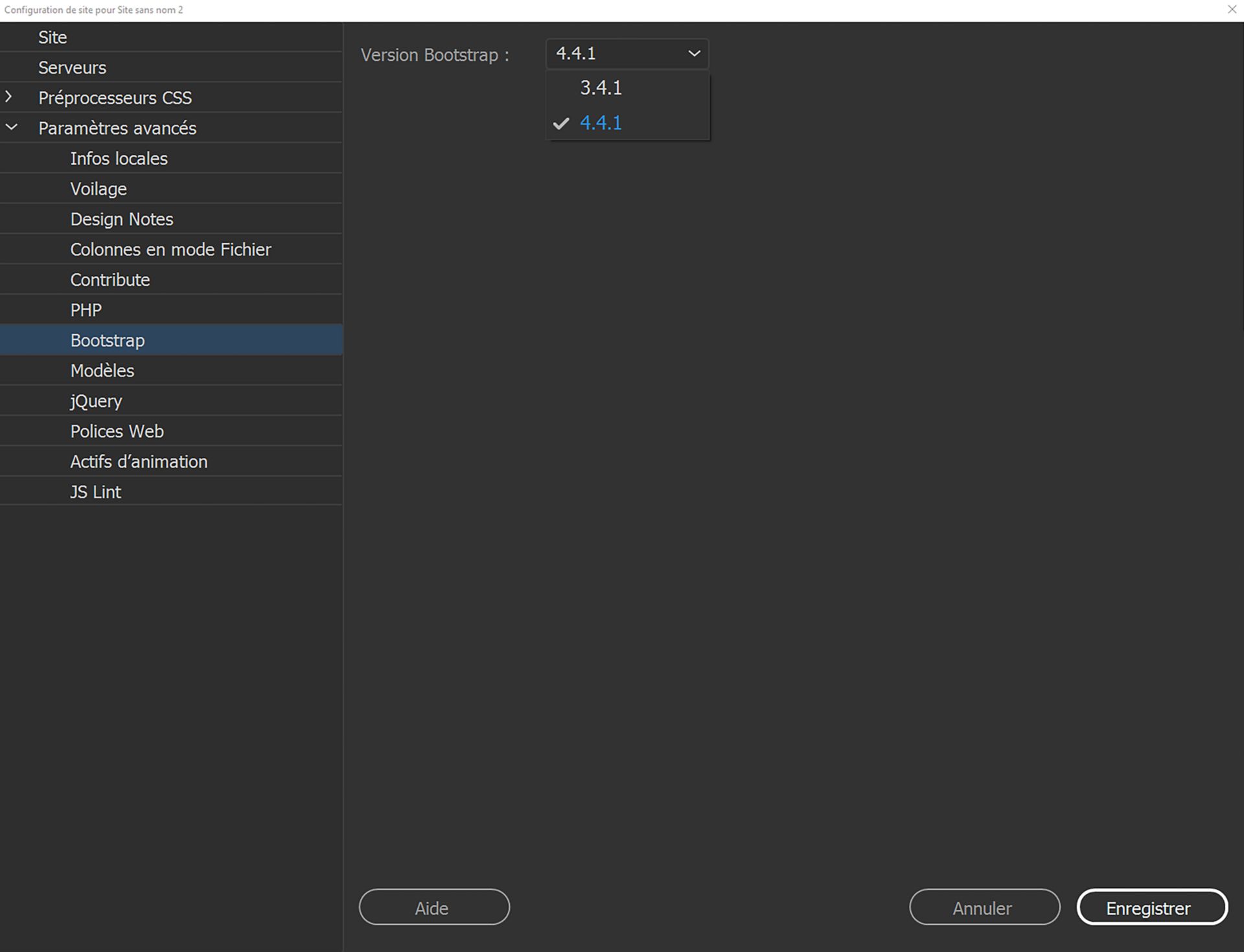Select version 3.4.1 from the list
Screen dimensions: 1244x952
(x=601, y=87)
